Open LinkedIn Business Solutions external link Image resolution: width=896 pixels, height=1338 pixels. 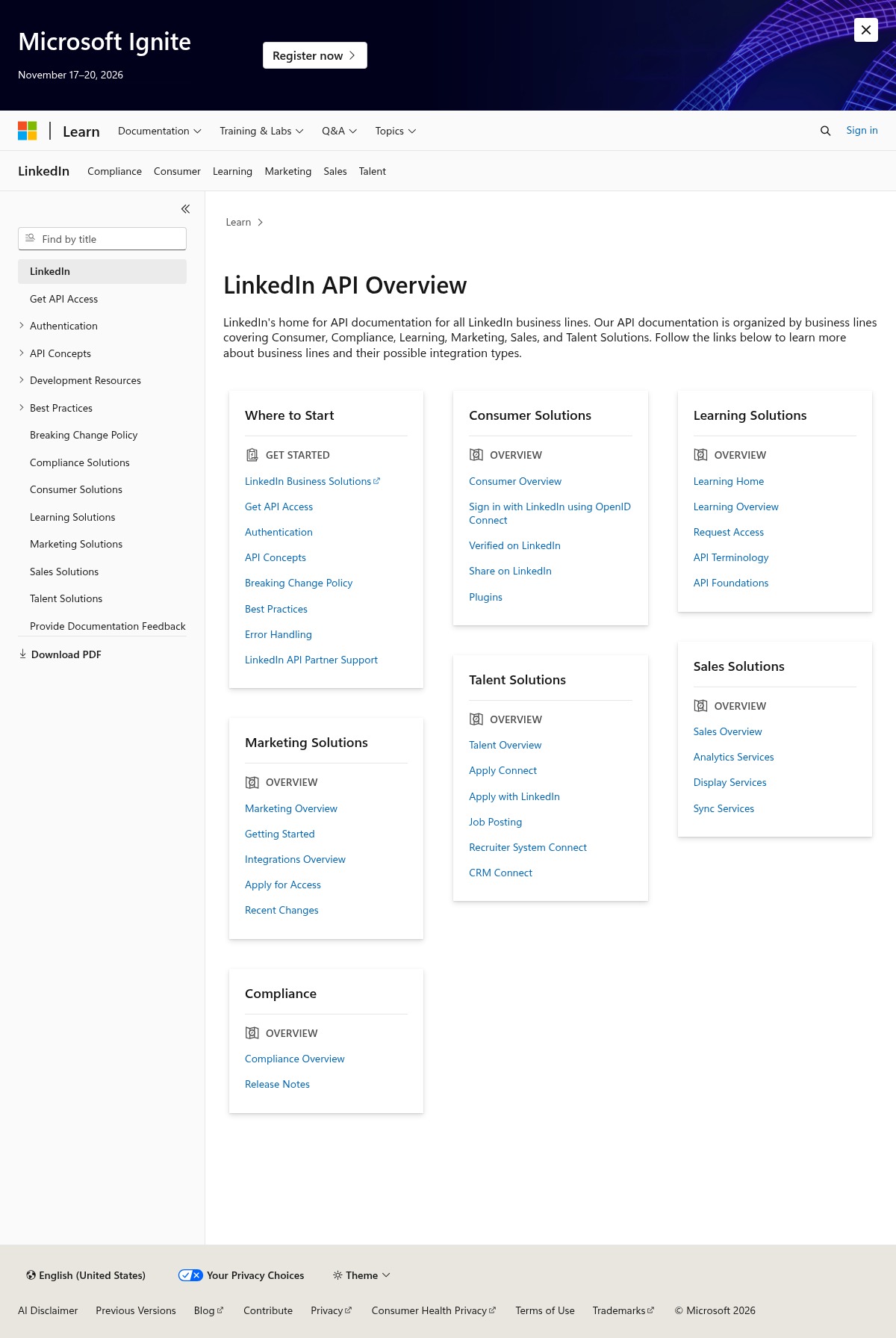(312, 481)
